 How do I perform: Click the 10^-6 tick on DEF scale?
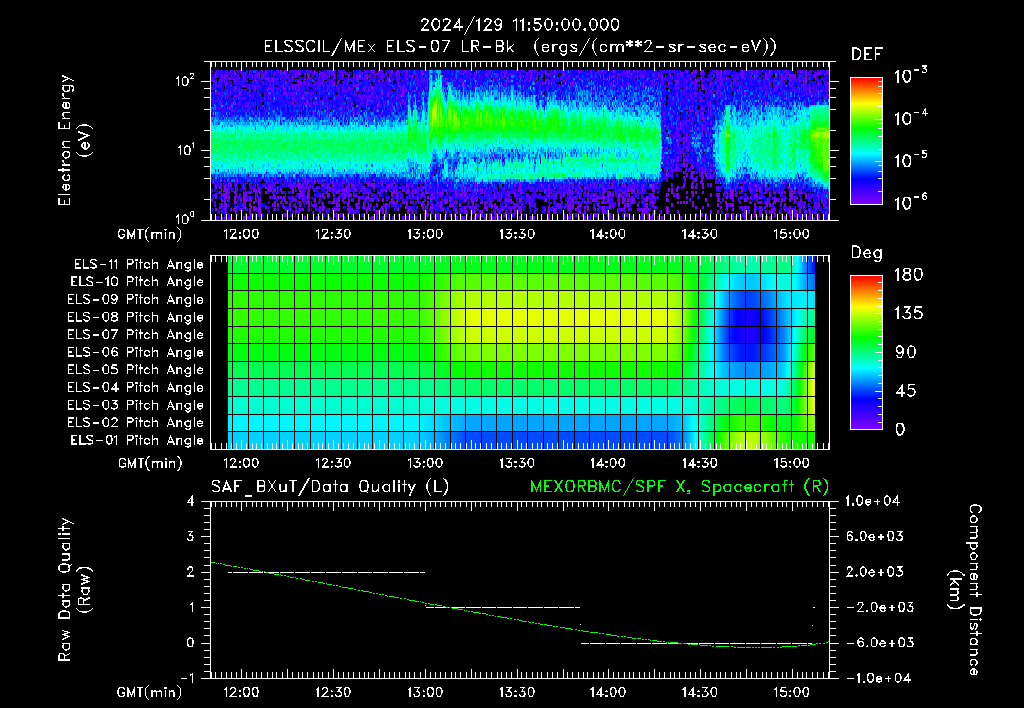(x=911, y=202)
